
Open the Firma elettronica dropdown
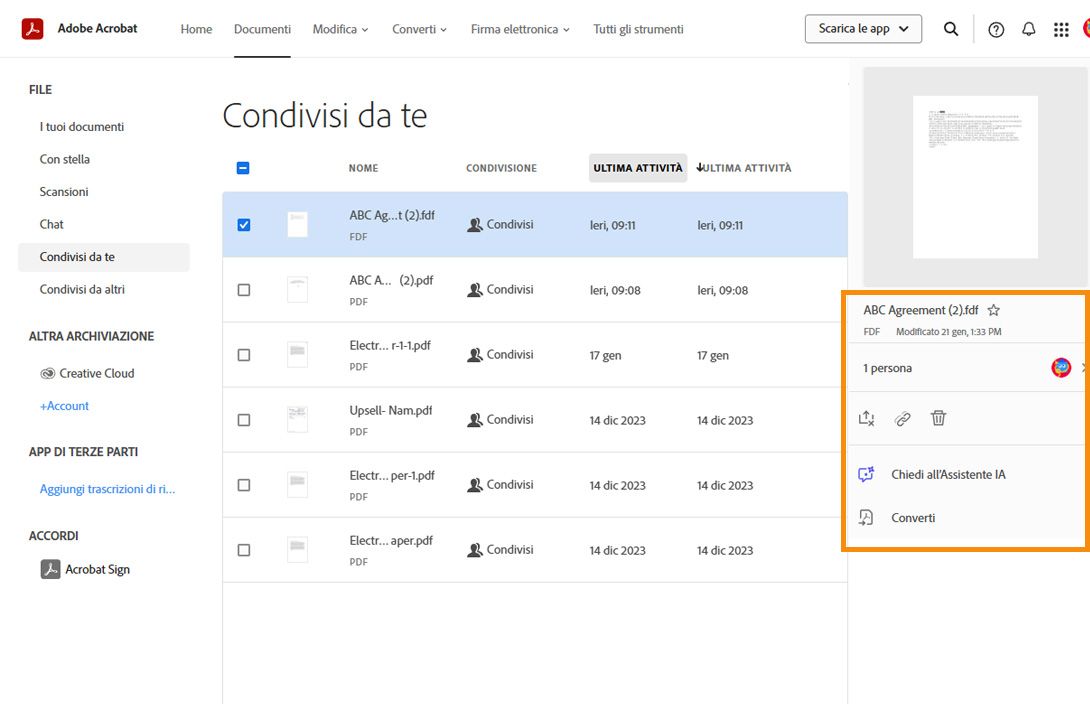point(519,29)
